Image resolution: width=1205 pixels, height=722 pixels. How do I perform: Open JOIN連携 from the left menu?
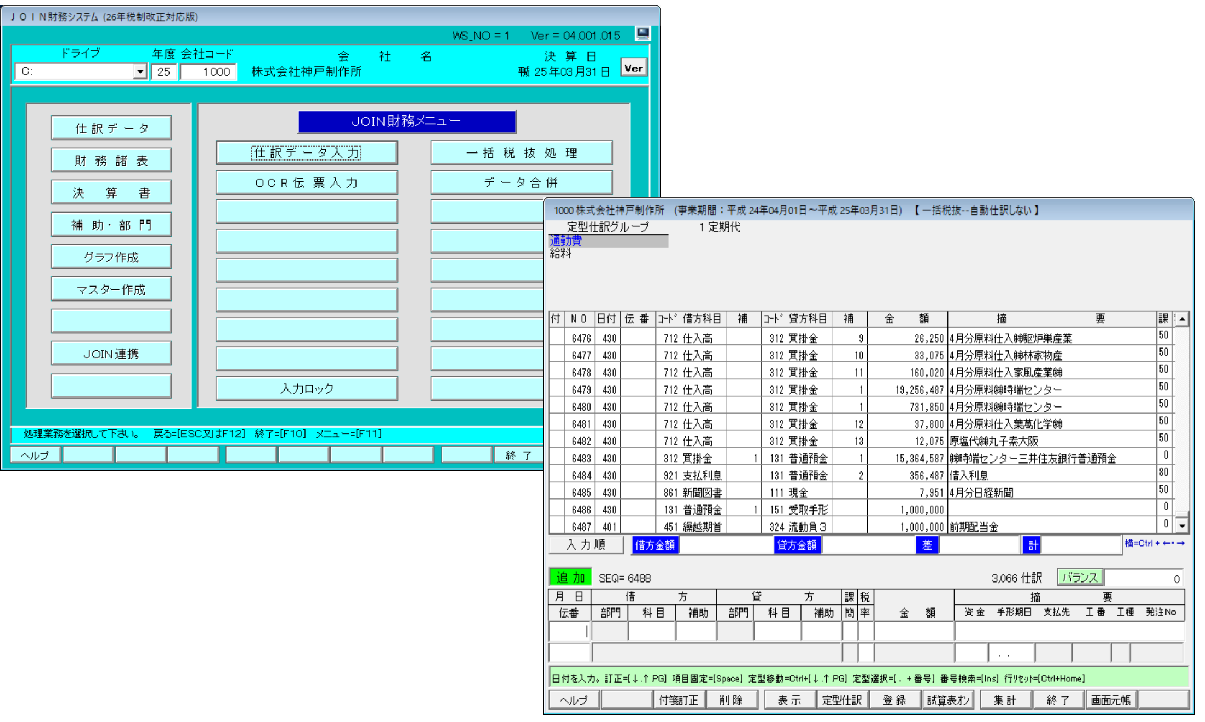112,354
